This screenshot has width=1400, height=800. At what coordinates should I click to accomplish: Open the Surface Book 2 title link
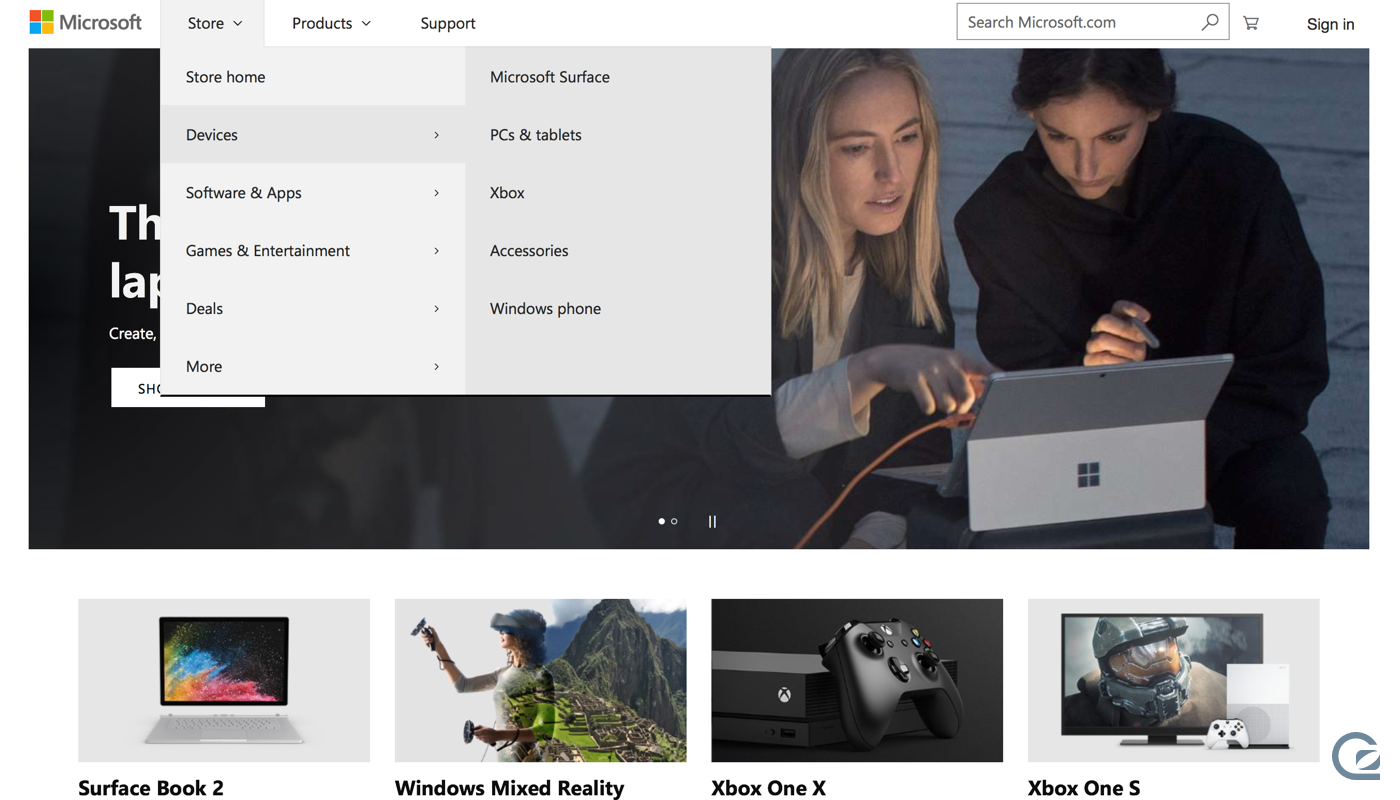click(151, 788)
